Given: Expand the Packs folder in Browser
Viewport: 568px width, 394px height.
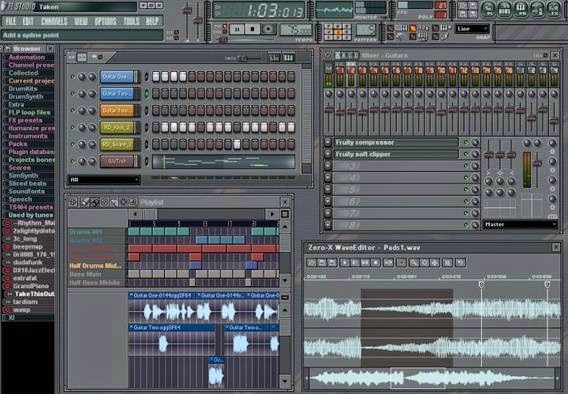Looking at the screenshot, I should pos(17,144).
